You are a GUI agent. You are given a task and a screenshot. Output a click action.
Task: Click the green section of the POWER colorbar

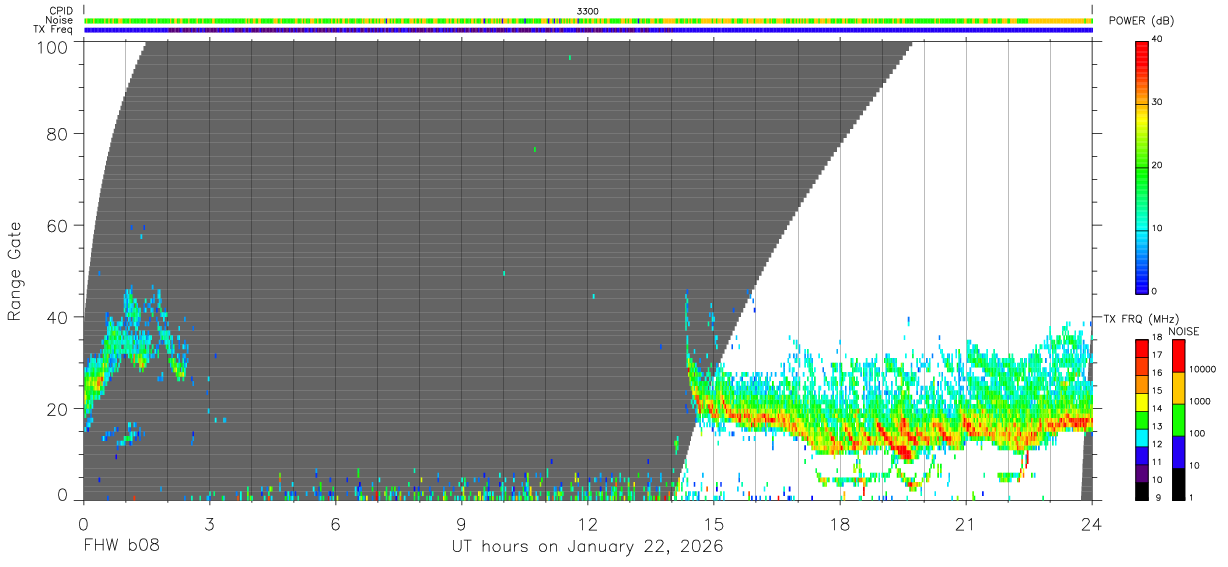tap(1141, 166)
